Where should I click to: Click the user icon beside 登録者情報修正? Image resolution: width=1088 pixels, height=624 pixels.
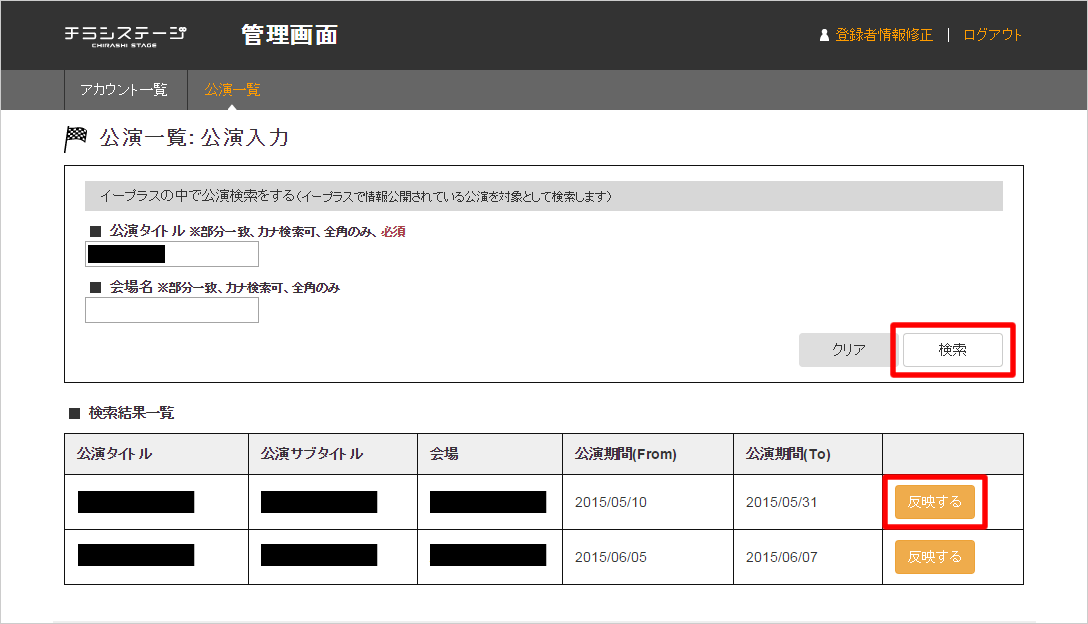pos(824,35)
